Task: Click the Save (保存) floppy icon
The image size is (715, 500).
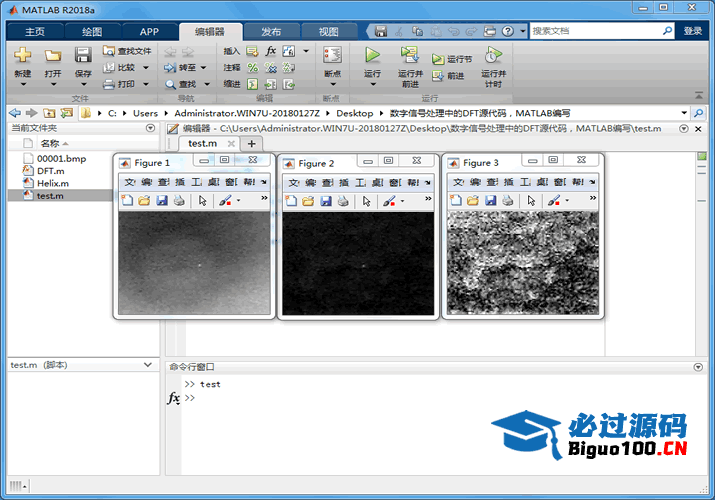Action: [x=83, y=55]
